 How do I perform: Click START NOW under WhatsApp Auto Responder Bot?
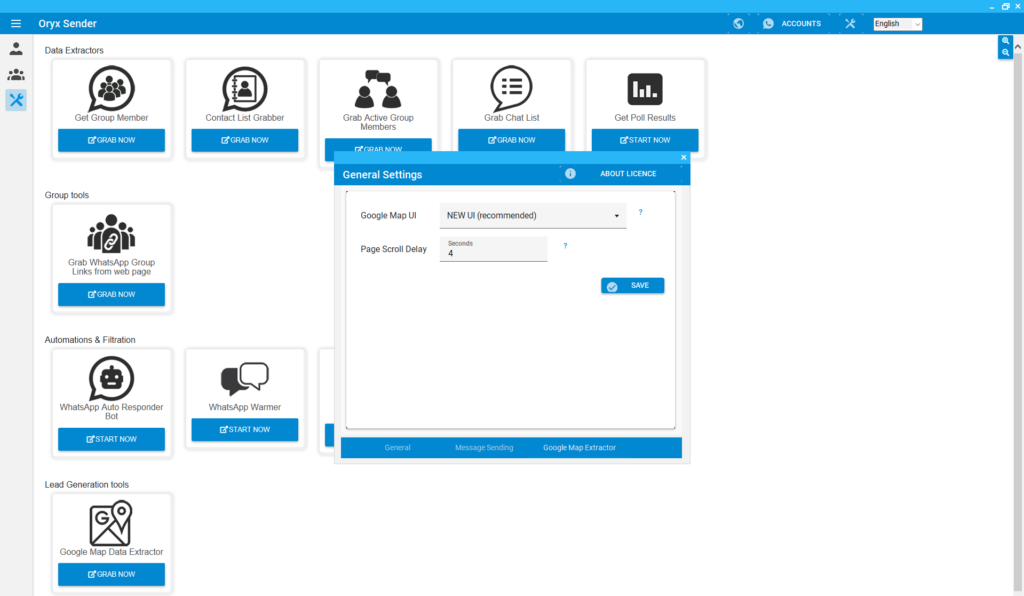112,439
